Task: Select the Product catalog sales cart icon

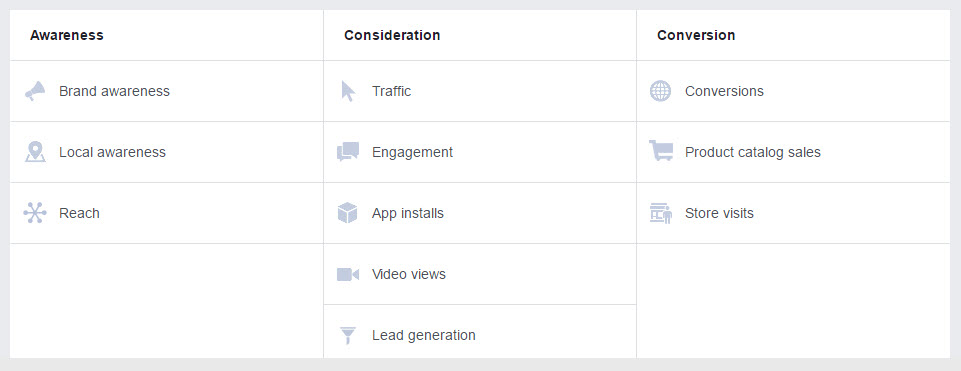Action: point(661,151)
